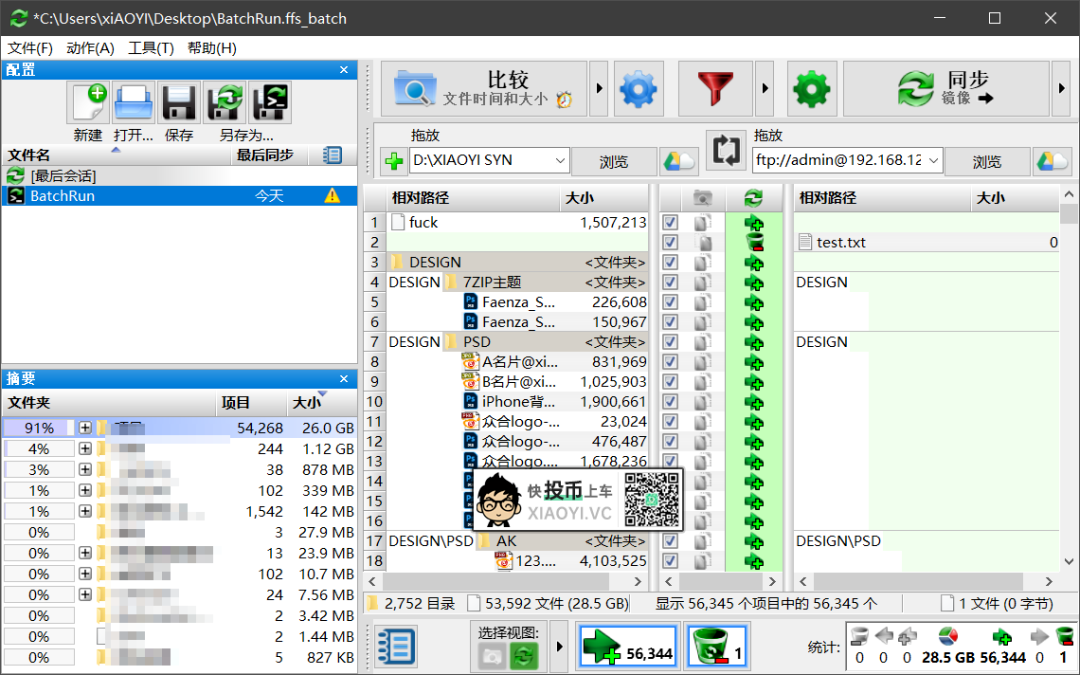
Task: Expand the comparison variant arrow
Action: click(x=599, y=89)
